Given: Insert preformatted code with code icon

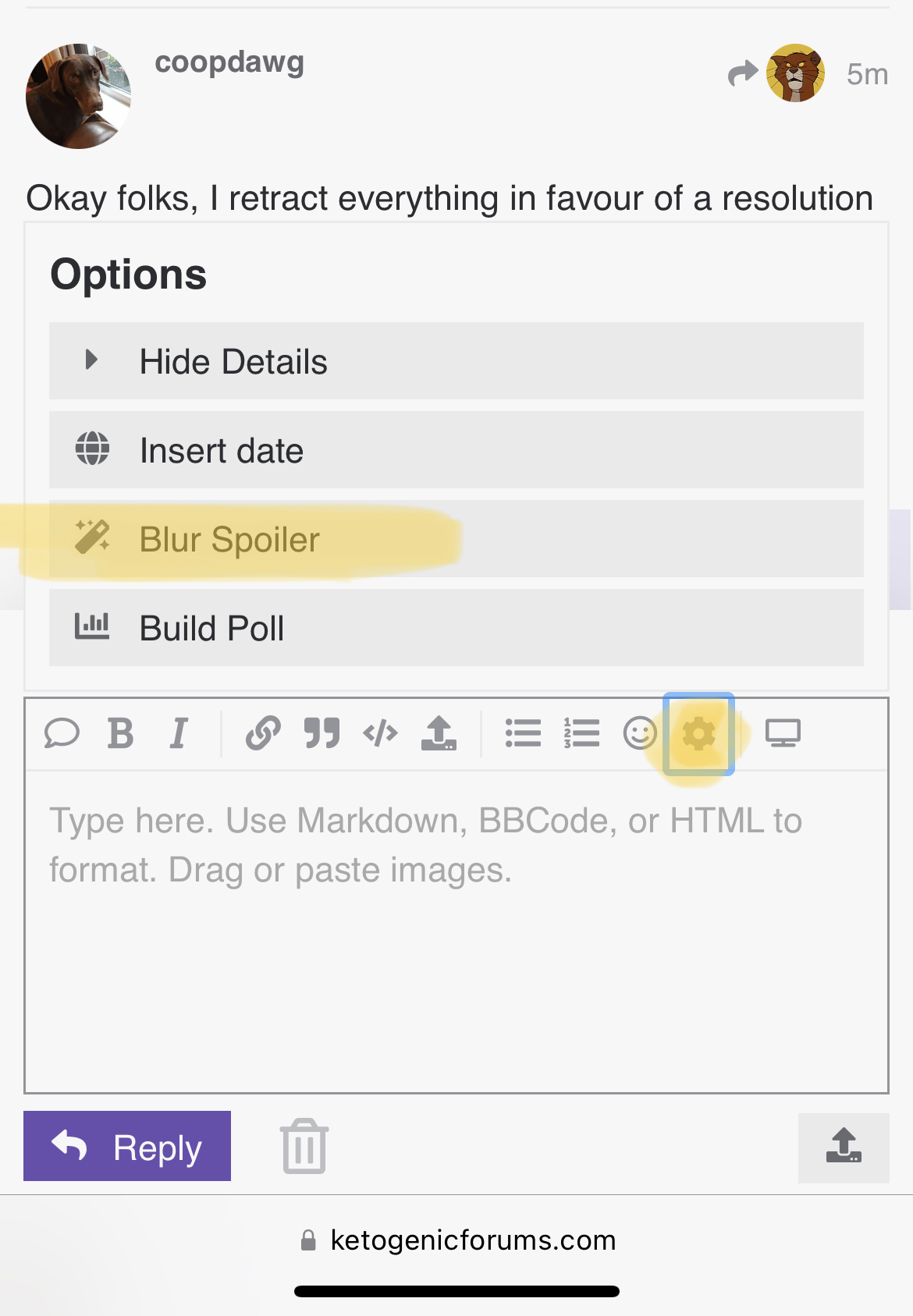Looking at the screenshot, I should (x=380, y=733).
